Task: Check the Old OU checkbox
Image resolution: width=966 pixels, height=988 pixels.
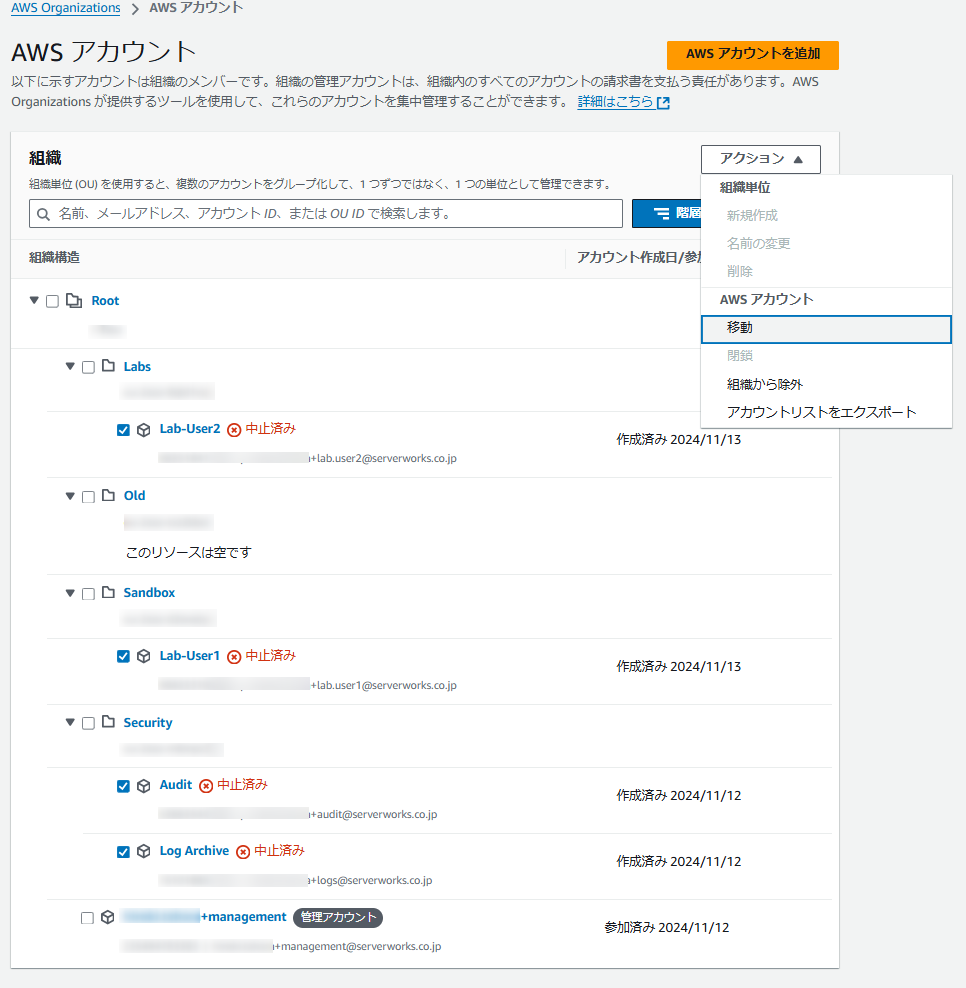Action: point(88,497)
